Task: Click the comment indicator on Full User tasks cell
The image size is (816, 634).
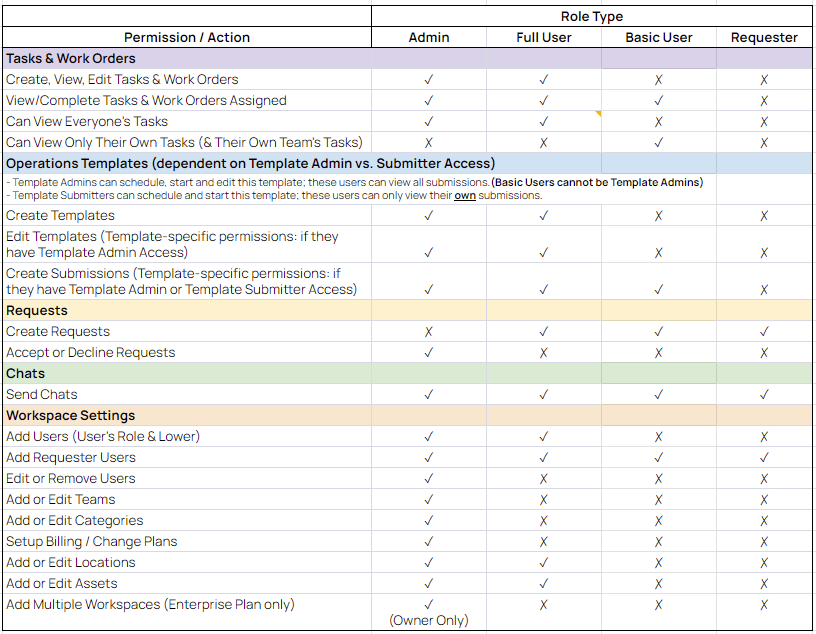Action: (599, 114)
